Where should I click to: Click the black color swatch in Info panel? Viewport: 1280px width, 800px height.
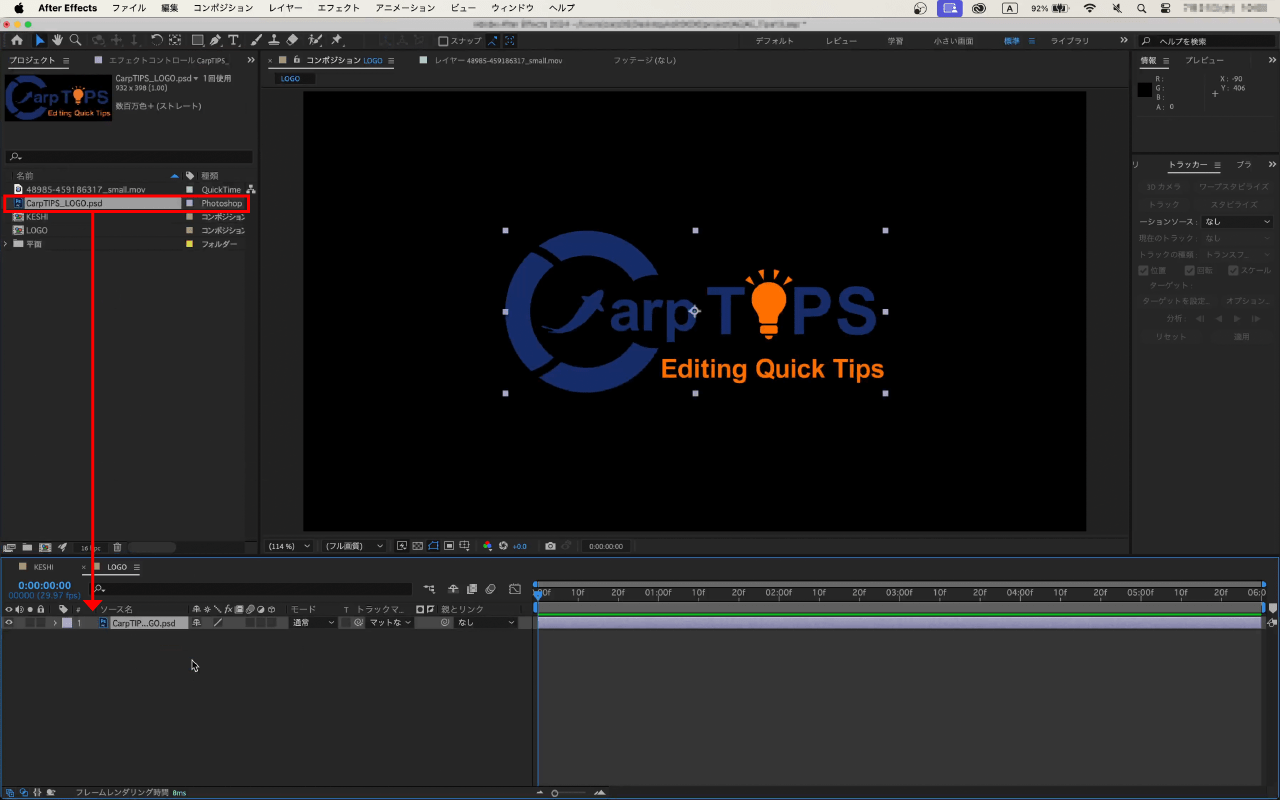tap(1145, 90)
